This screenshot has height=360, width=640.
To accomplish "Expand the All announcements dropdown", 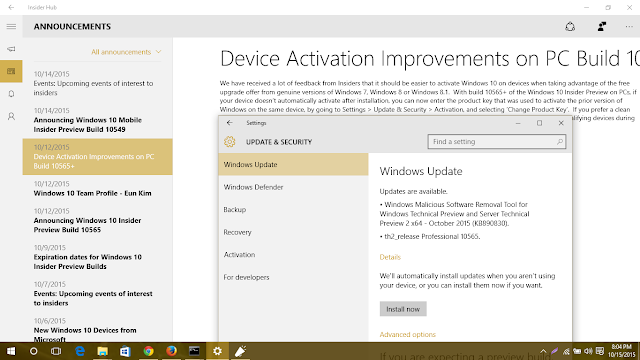I will point(126,52).
